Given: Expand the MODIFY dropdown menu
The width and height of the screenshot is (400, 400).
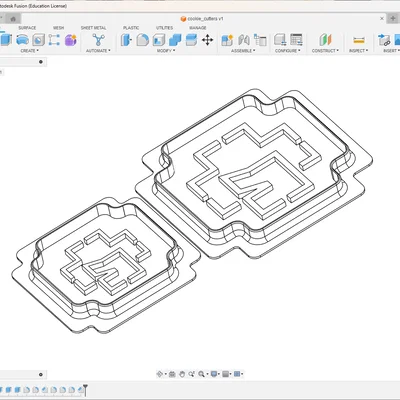Looking at the screenshot, I should pyautogui.click(x=166, y=51).
